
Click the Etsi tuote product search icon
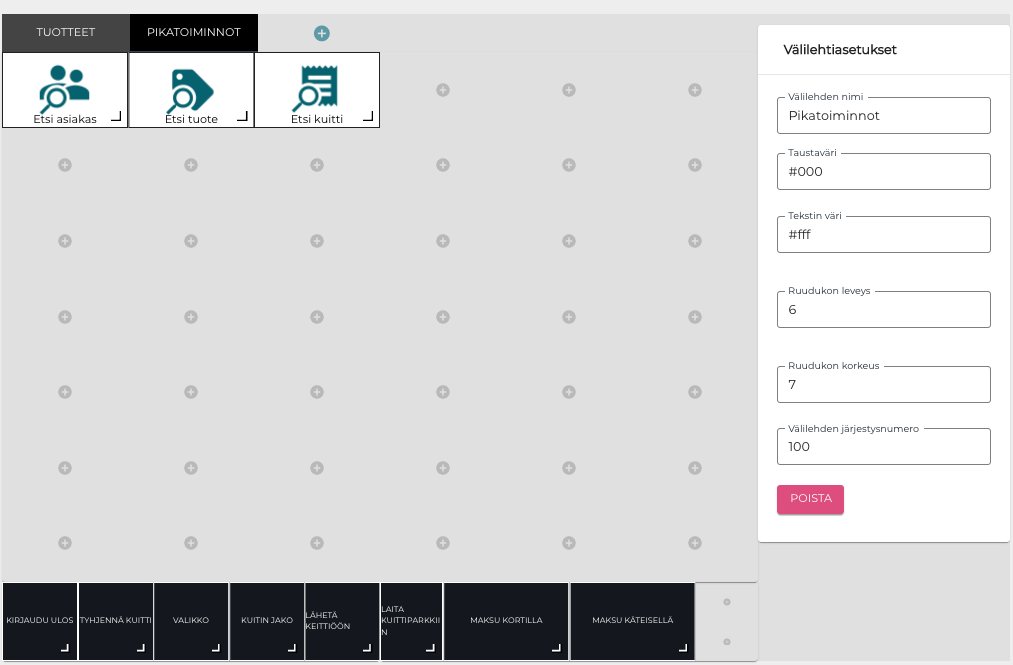190,88
